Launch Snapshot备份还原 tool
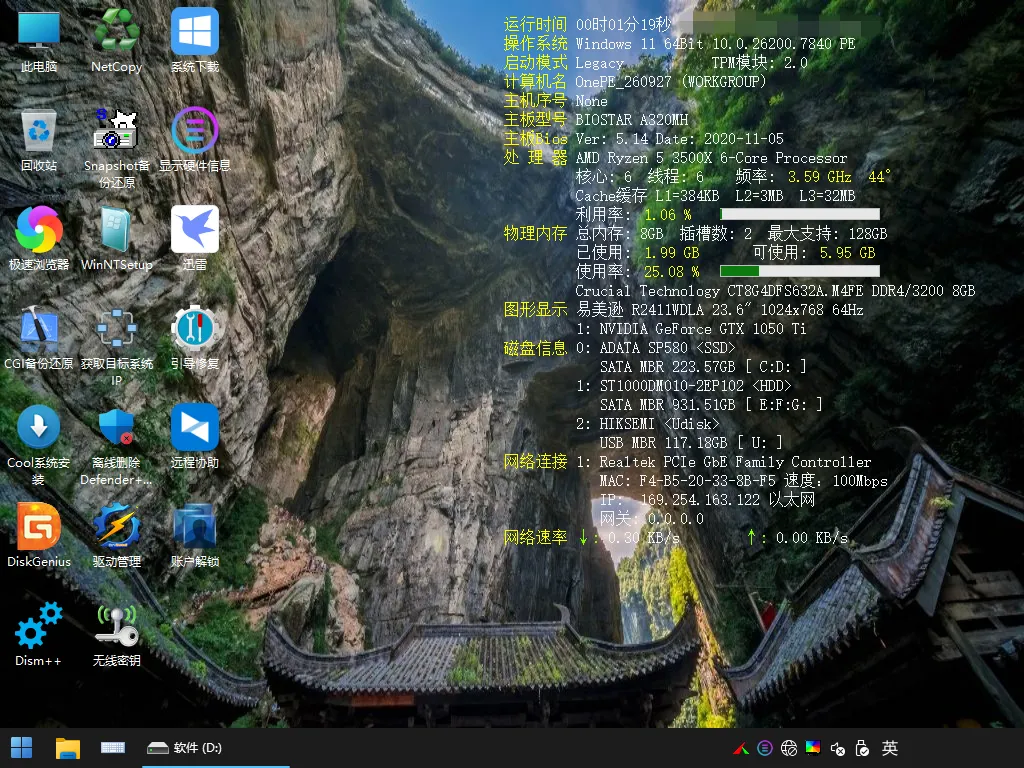Image resolution: width=1024 pixels, height=768 pixels. 116,148
